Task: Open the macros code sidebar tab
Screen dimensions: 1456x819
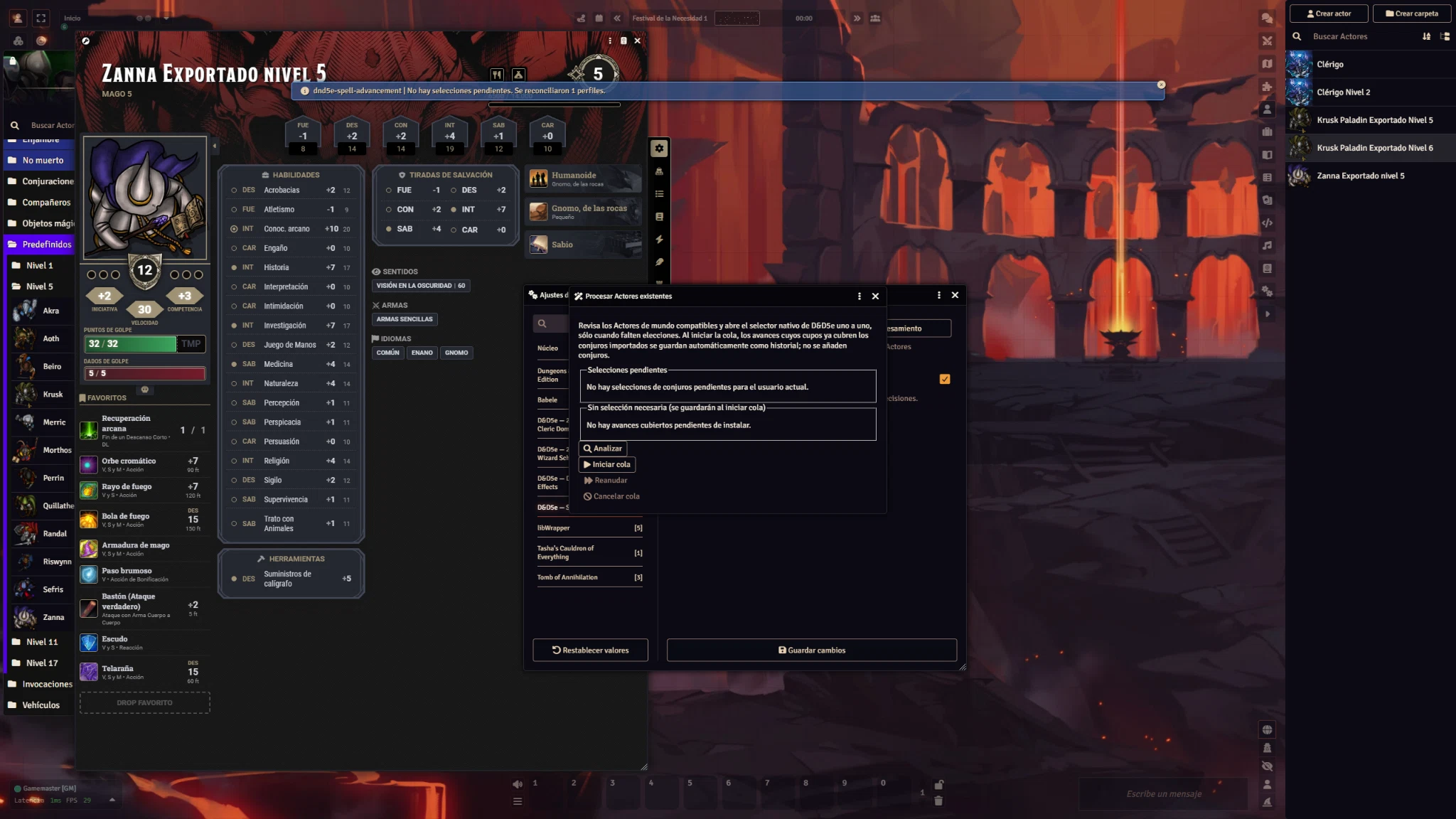Action: (x=1267, y=223)
